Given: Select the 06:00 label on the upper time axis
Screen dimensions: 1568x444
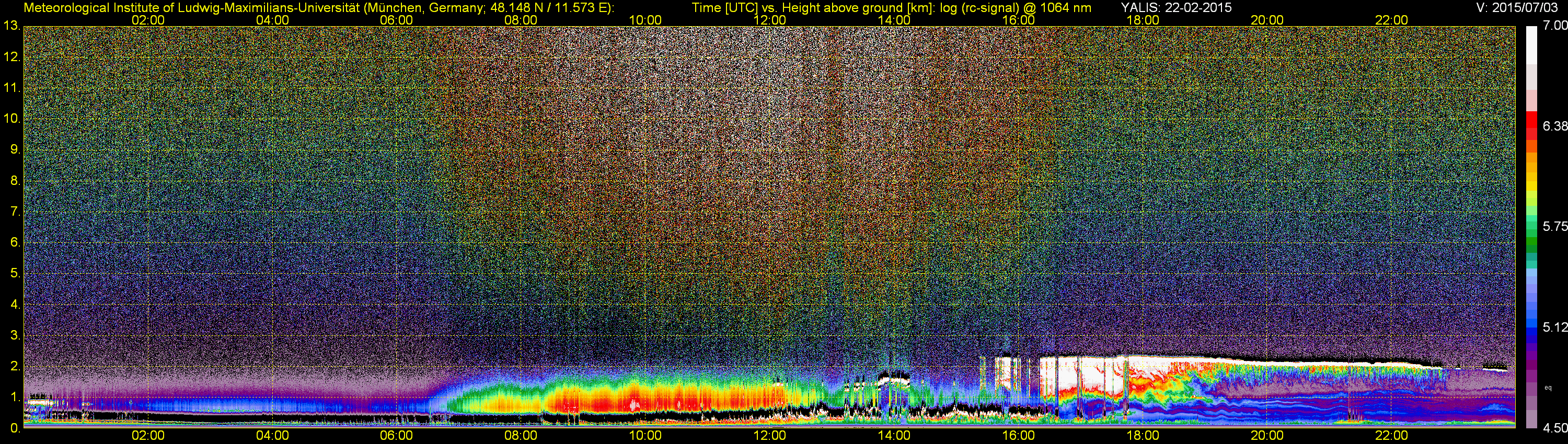Looking at the screenshot, I should pos(396,20).
